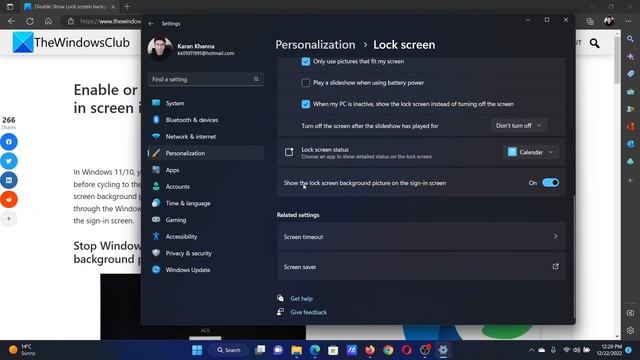The width and height of the screenshot is (640, 360).
Task: Click the Give feedback link
Action: click(309, 312)
